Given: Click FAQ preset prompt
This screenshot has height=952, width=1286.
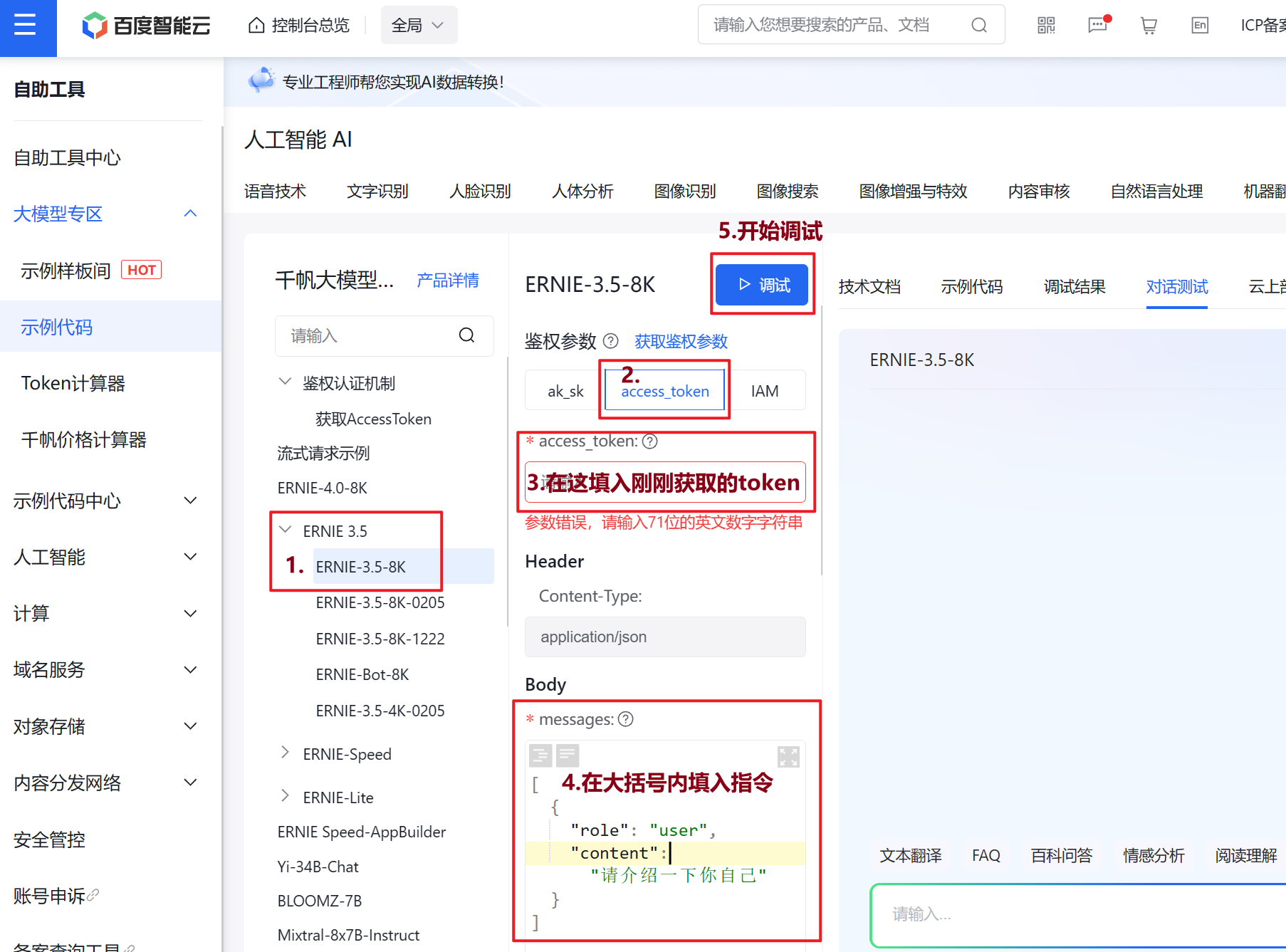Looking at the screenshot, I should (986, 855).
